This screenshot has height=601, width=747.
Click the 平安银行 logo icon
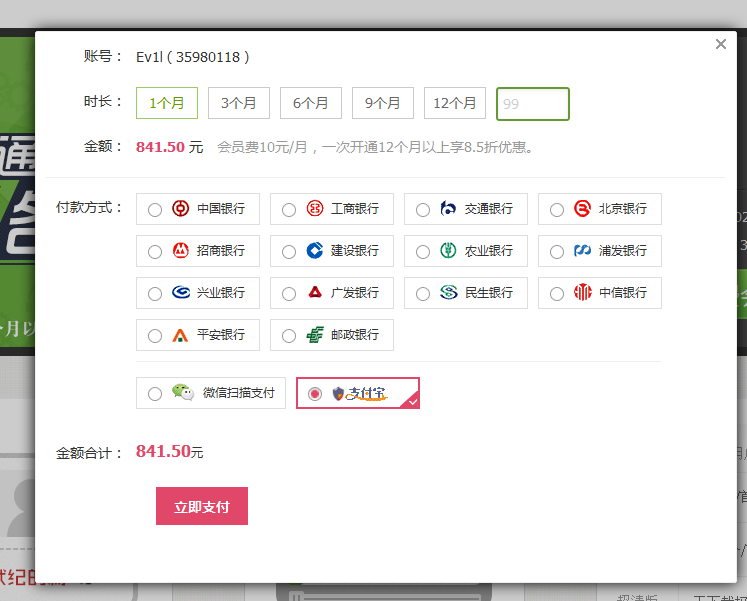tap(180, 335)
